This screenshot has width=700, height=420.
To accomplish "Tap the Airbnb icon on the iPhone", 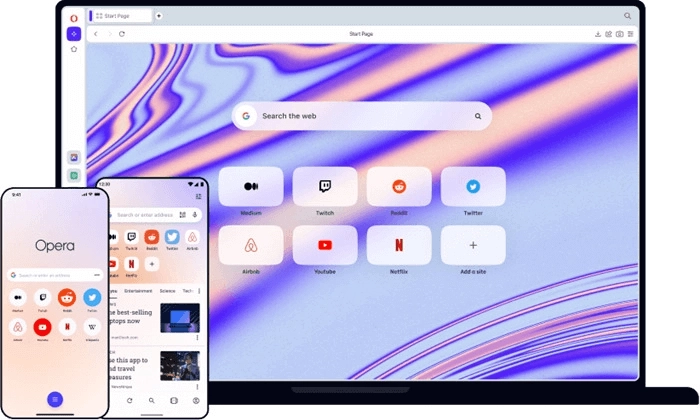I will click(x=18, y=327).
